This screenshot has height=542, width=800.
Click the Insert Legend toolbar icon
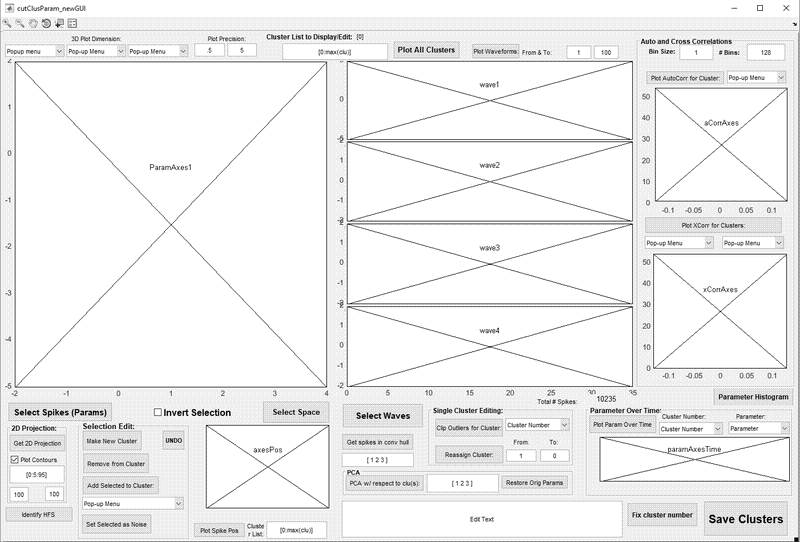[x=72, y=23]
